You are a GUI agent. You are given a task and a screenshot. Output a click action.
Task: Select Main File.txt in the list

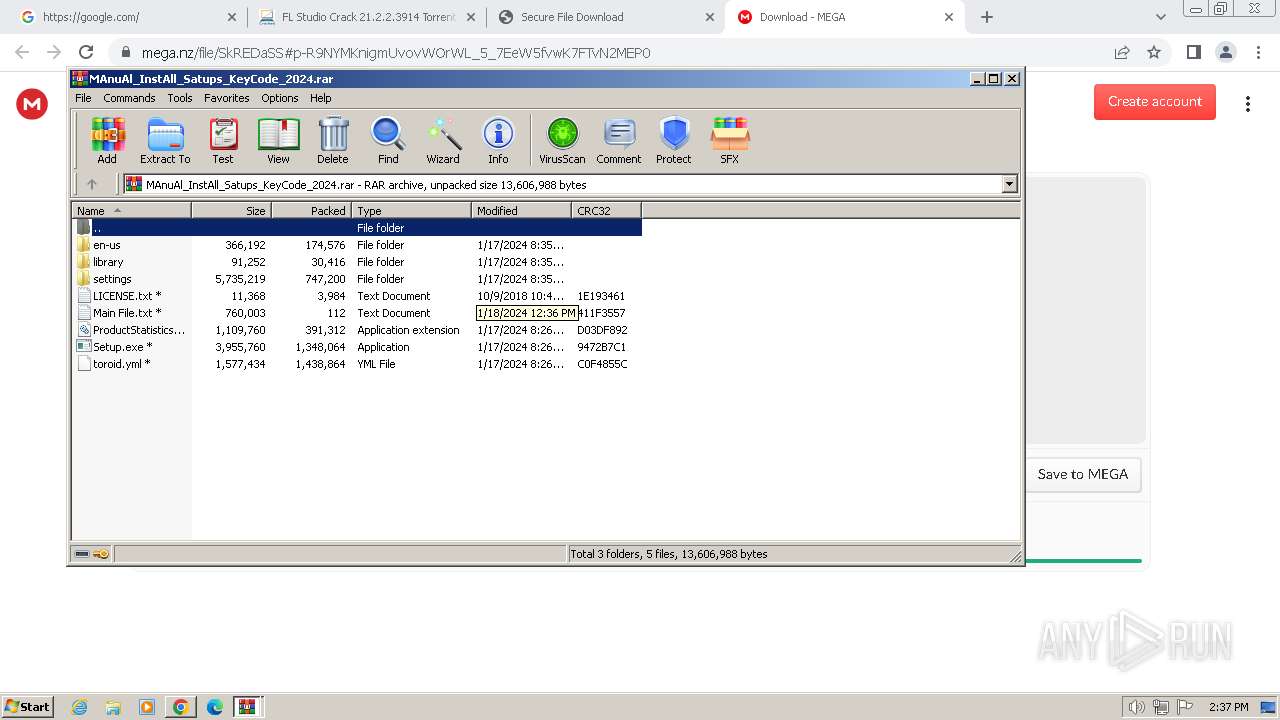(127, 313)
